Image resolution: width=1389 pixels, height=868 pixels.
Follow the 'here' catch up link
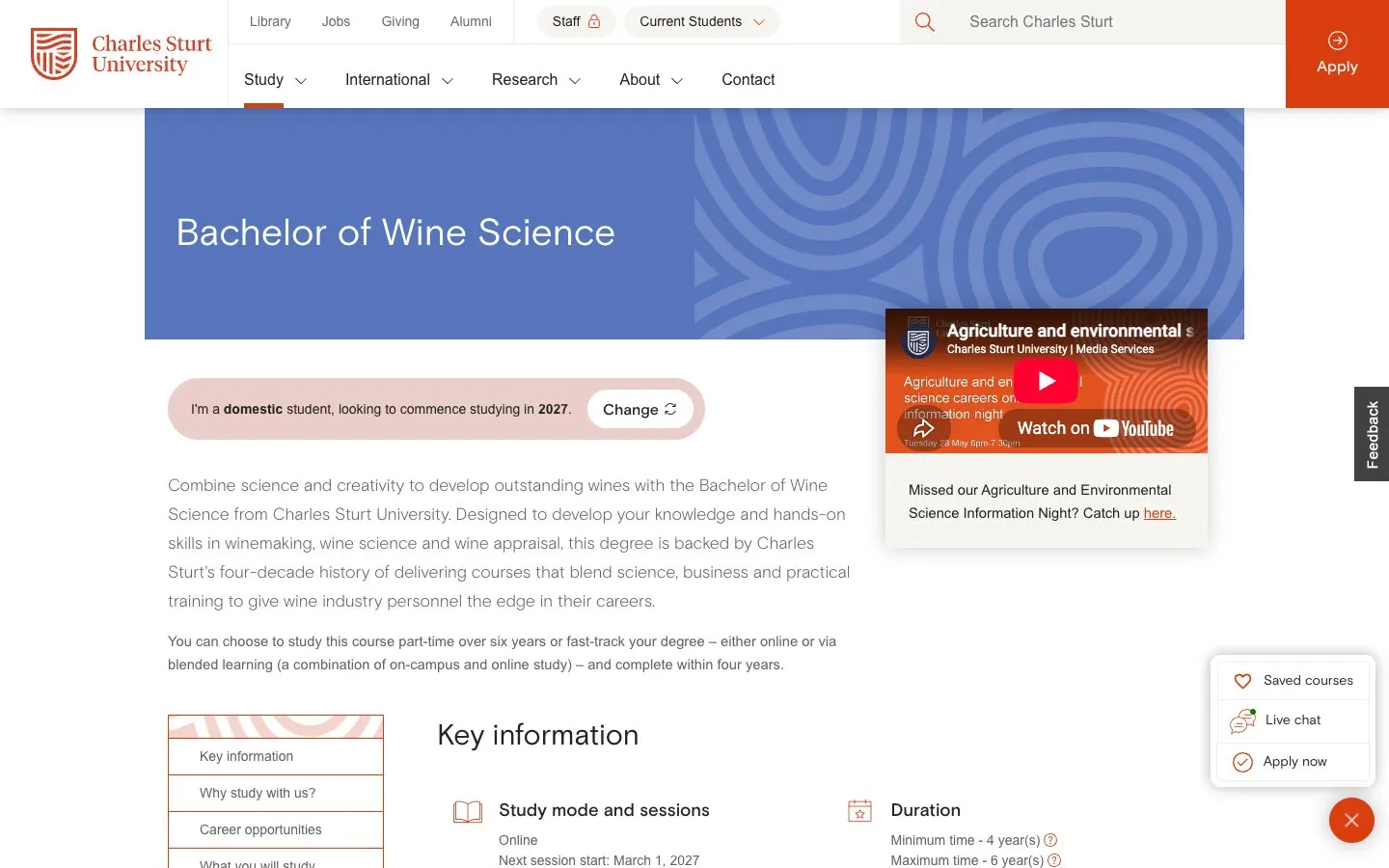[x=1159, y=513]
